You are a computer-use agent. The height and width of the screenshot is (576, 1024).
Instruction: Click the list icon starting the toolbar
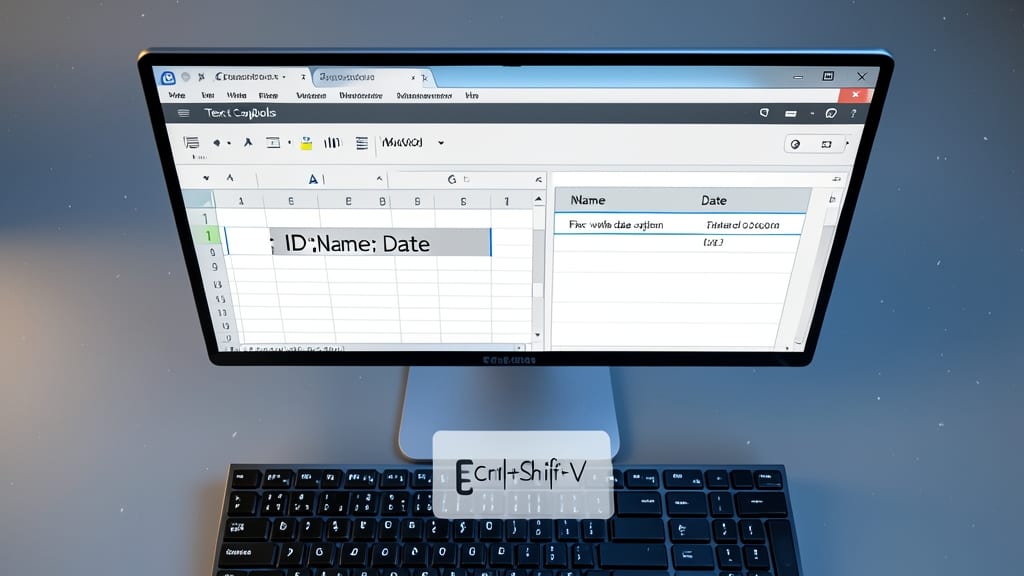click(191, 142)
